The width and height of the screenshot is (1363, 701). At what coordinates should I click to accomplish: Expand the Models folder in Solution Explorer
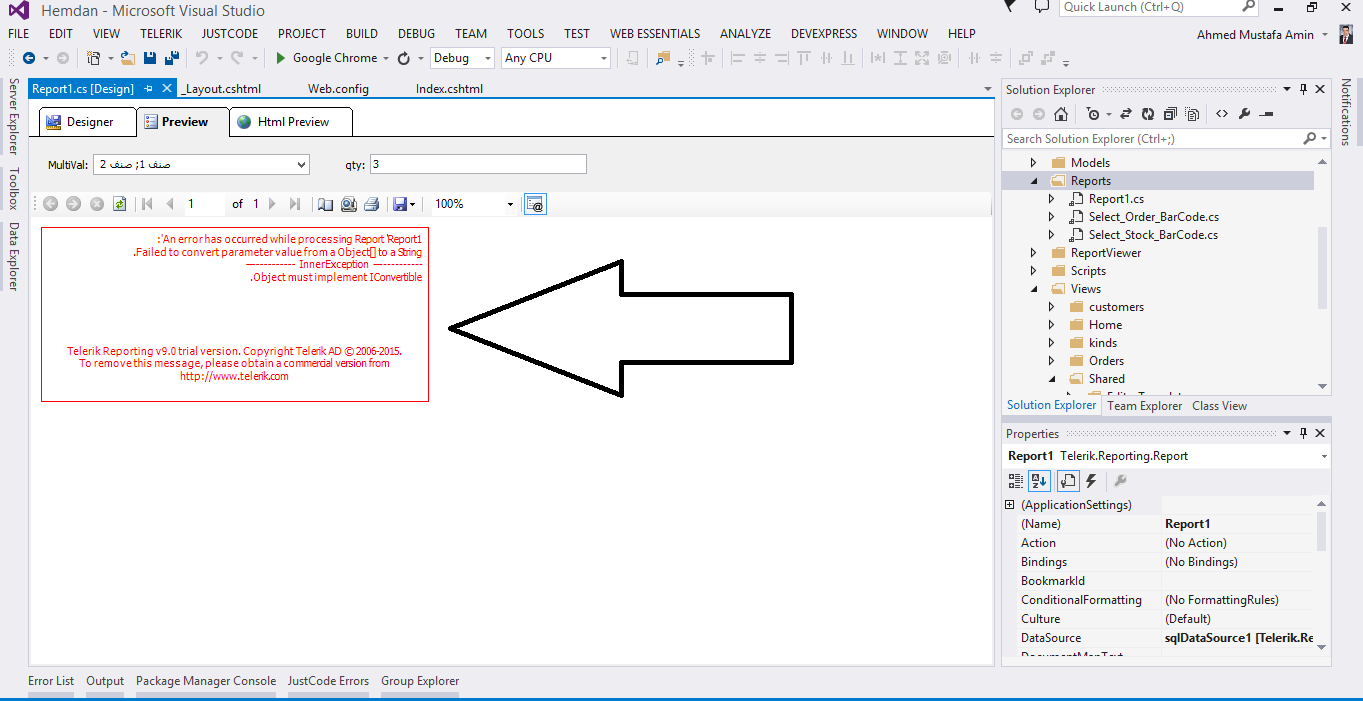[x=1034, y=163]
